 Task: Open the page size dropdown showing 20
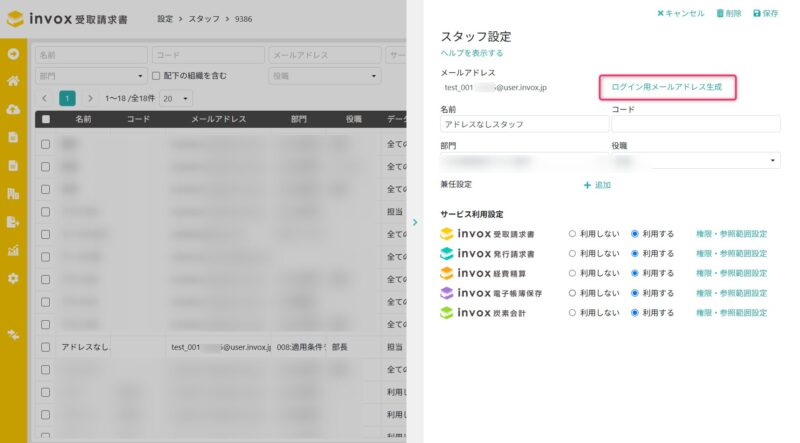point(176,98)
